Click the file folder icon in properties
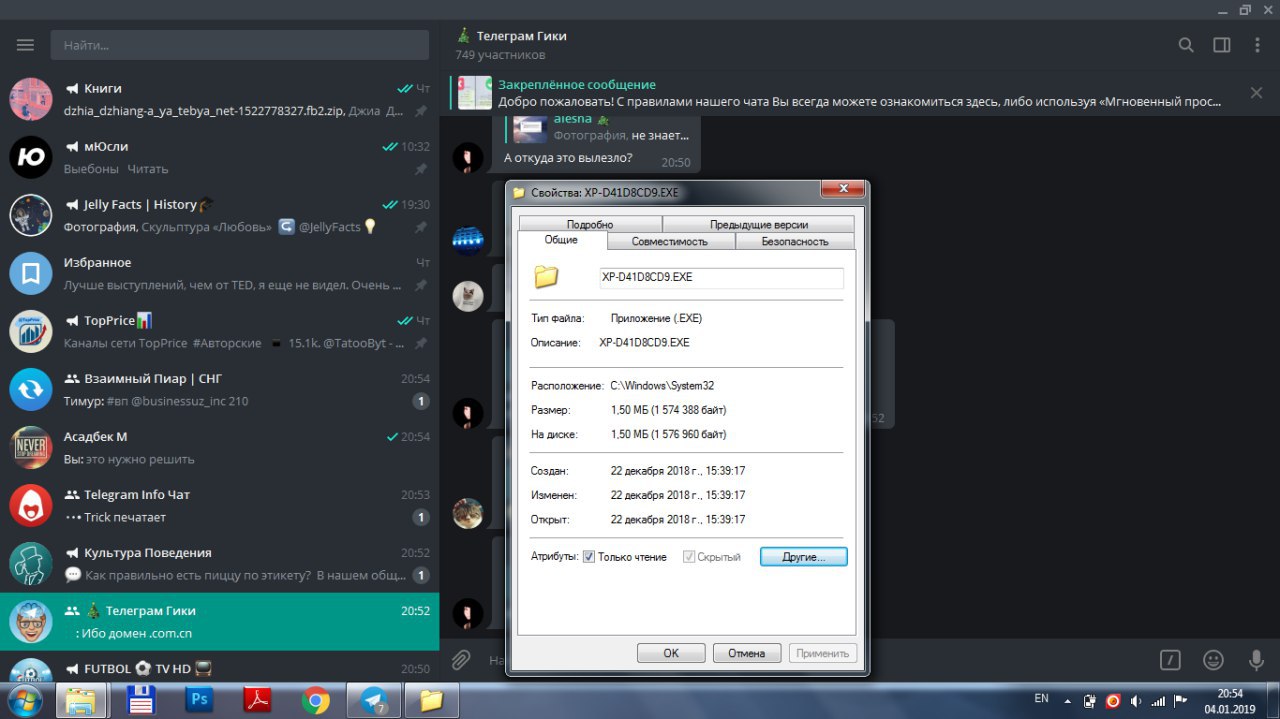The height and width of the screenshot is (719, 1280). tap(546, 277)
